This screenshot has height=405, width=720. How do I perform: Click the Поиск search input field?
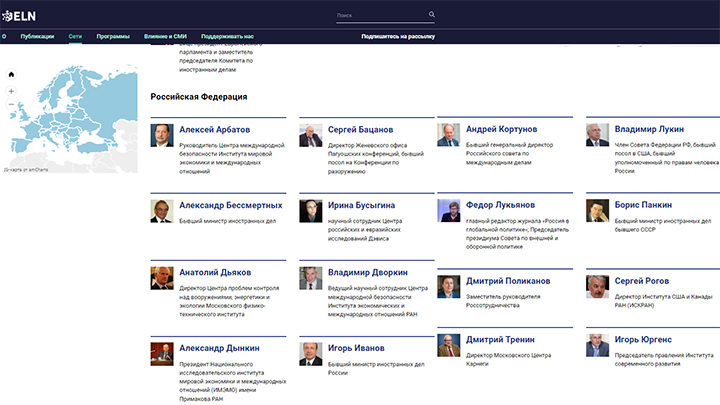tap(380, 15)
